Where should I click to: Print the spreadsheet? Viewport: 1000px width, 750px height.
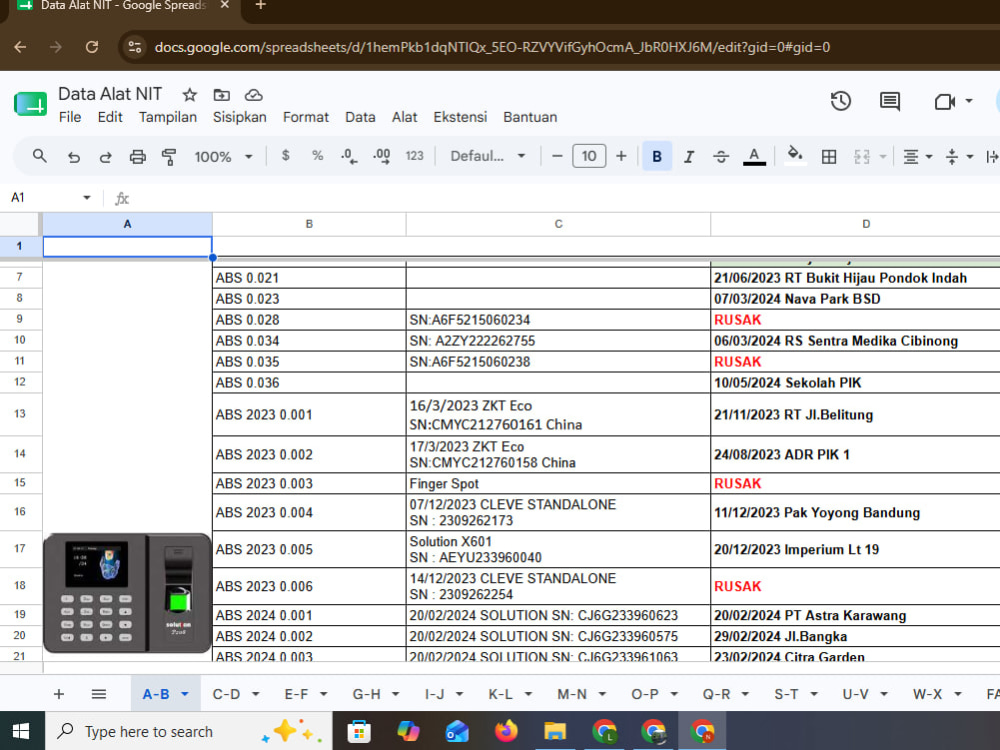coord(138,157)
